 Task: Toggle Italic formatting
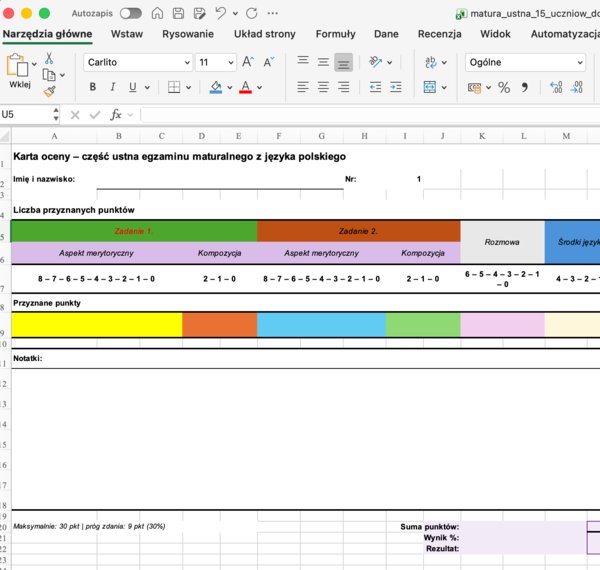click(x=112, y=87)
